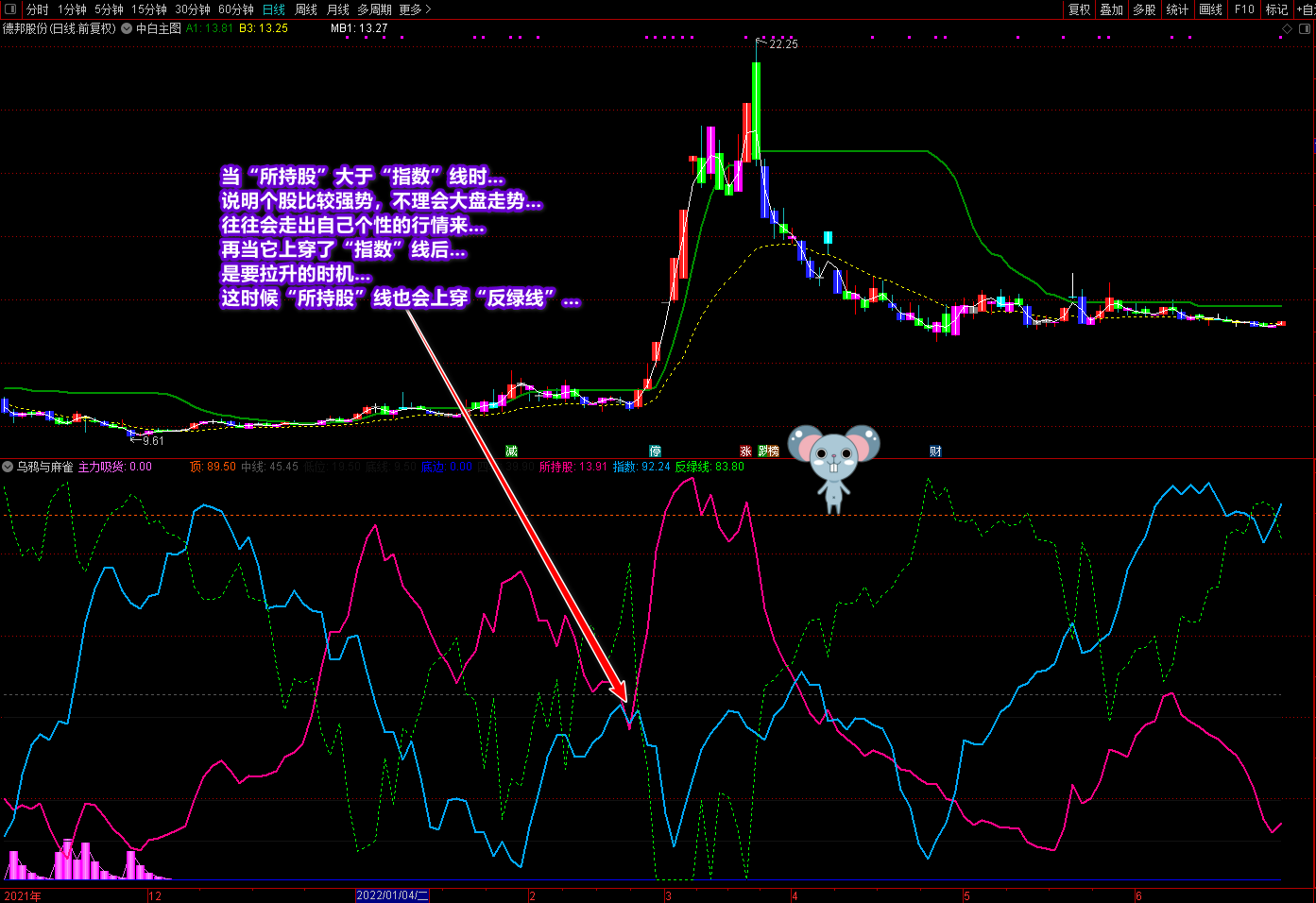Click the 减 event marker icon
Viewport: 1316px width, 903px height.
[512, 451]
